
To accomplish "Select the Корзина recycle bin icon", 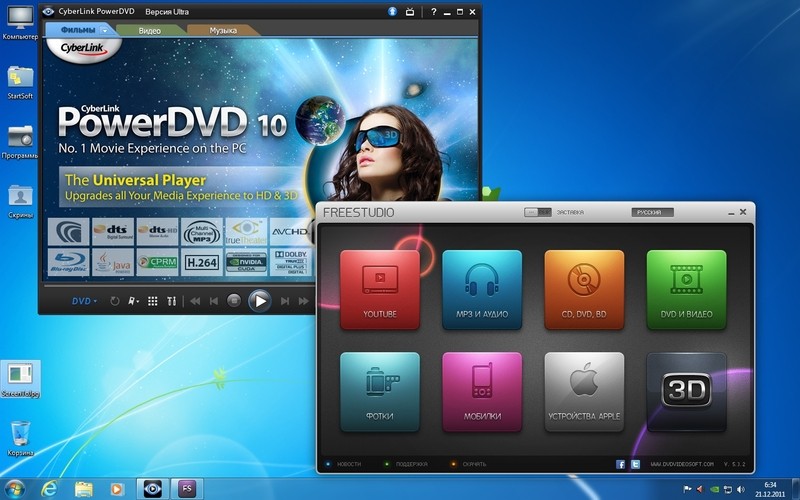I will 20,438.
